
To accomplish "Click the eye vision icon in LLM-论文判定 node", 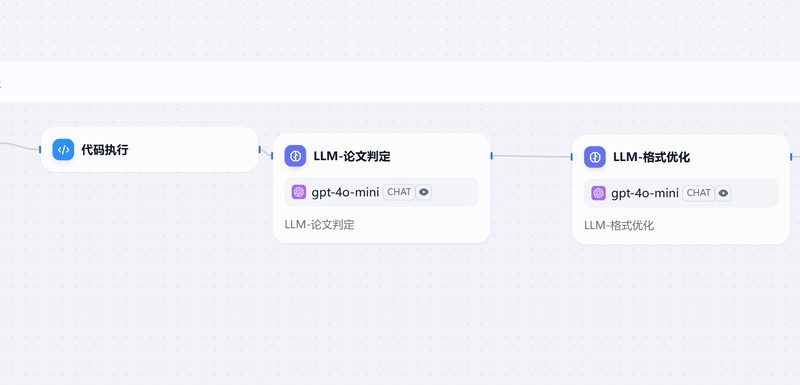I will coord(423,192).
